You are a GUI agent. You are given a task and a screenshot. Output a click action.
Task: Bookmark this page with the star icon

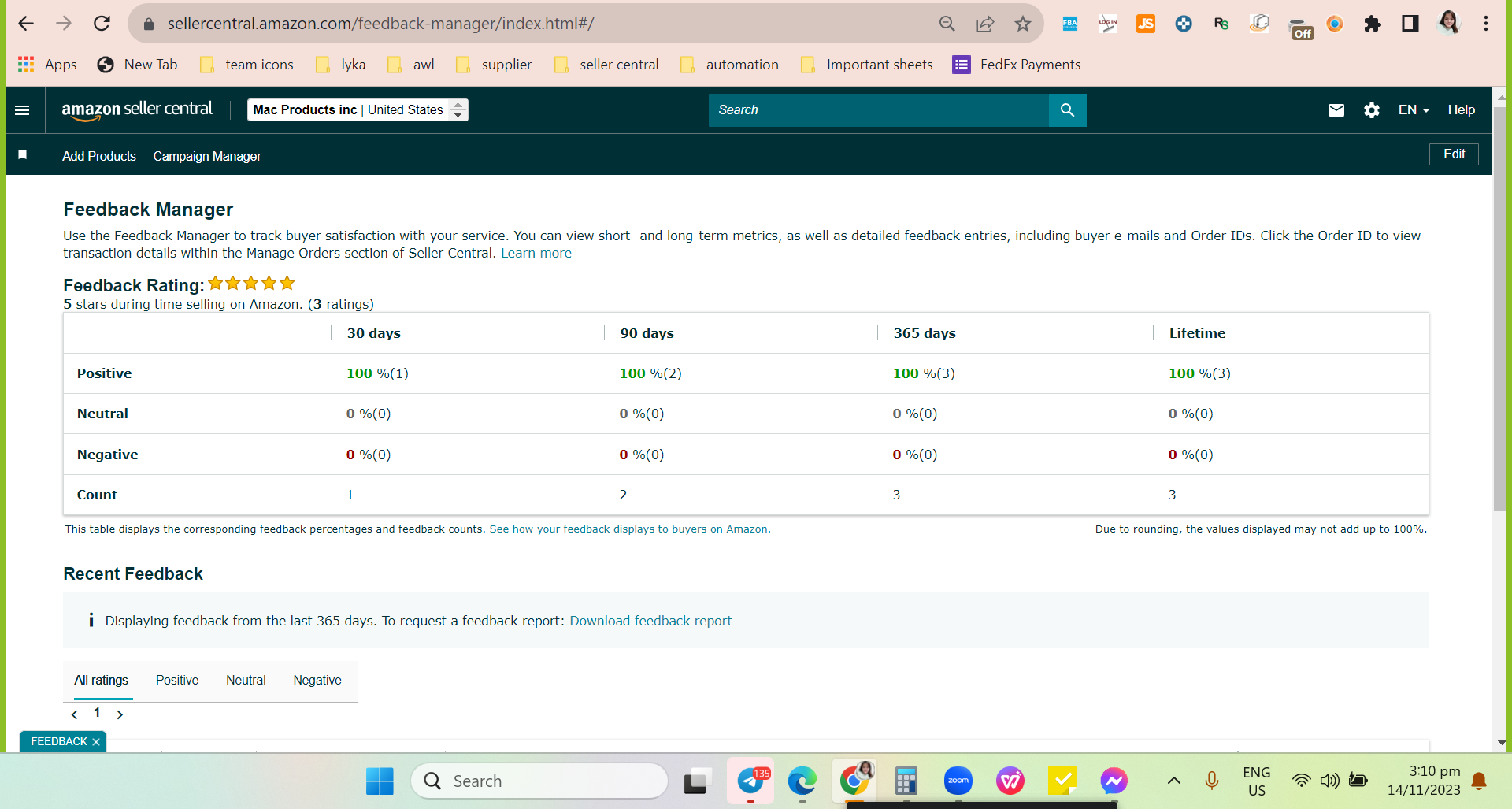[1023, 24]
